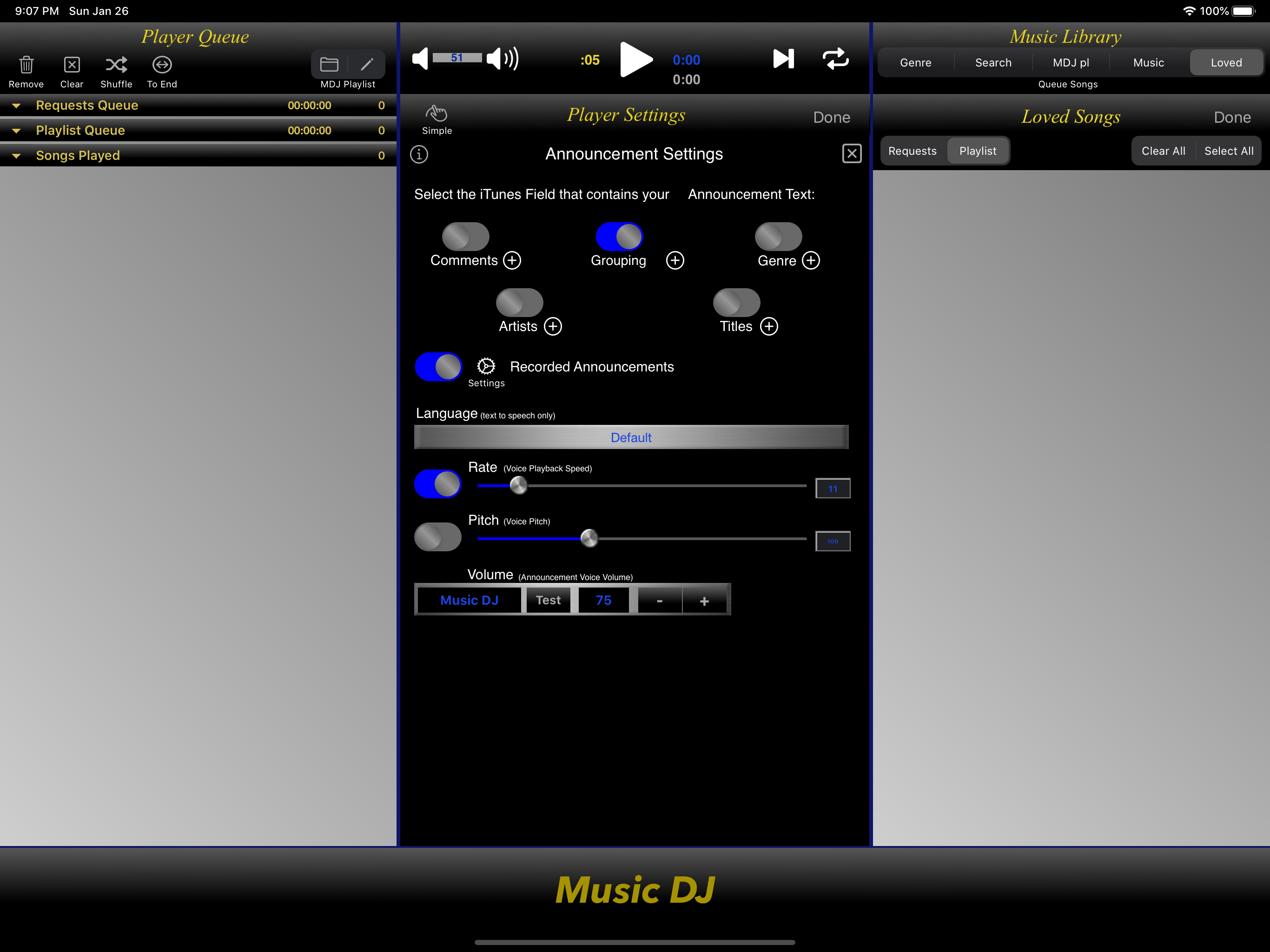Click the plus icon beside Genre

(811, 261)
